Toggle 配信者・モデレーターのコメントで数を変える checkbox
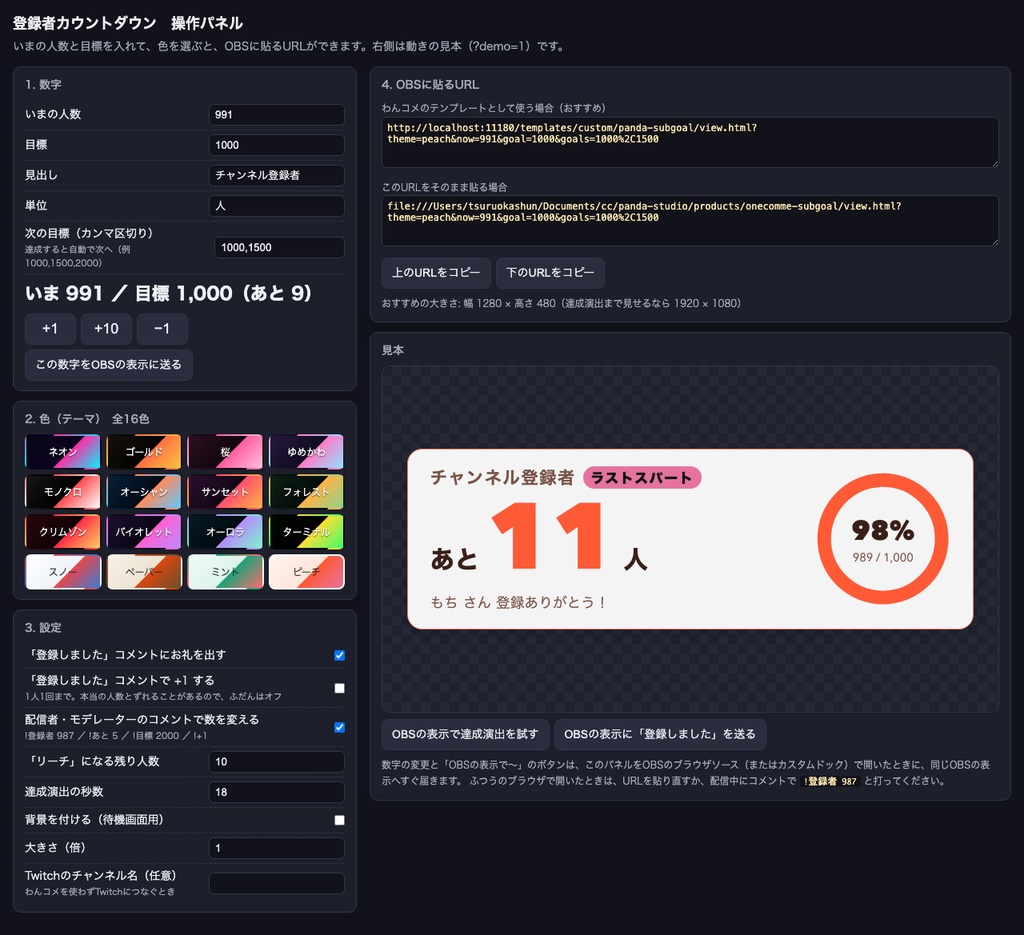 pos(340,727)
